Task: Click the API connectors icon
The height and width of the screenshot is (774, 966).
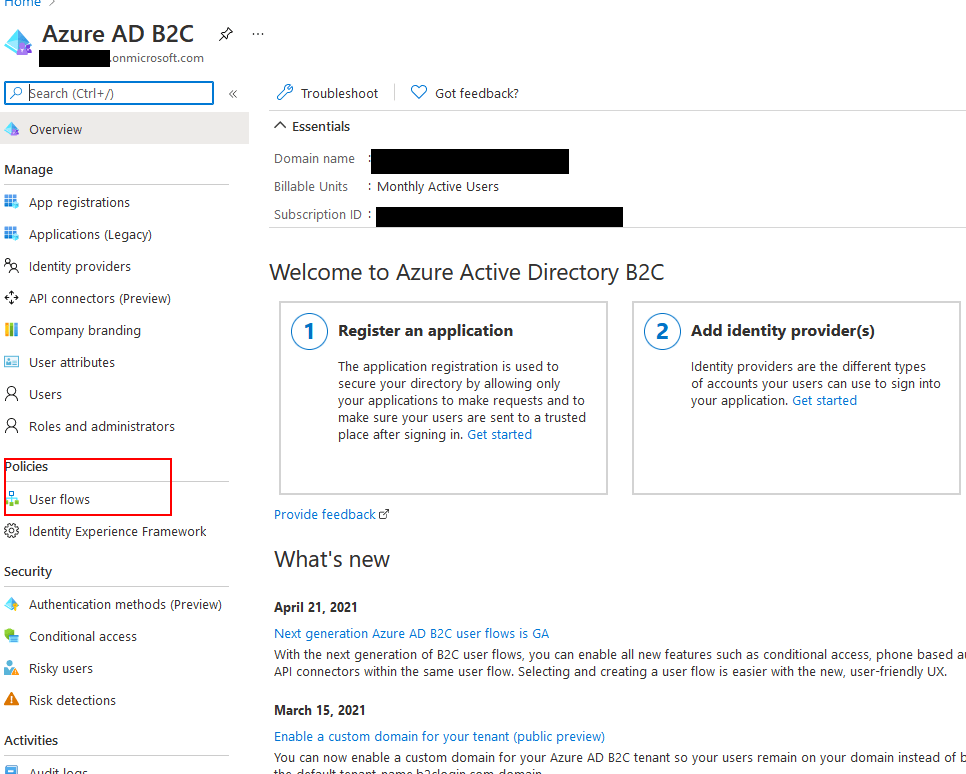Action: (x=12, y=298)
